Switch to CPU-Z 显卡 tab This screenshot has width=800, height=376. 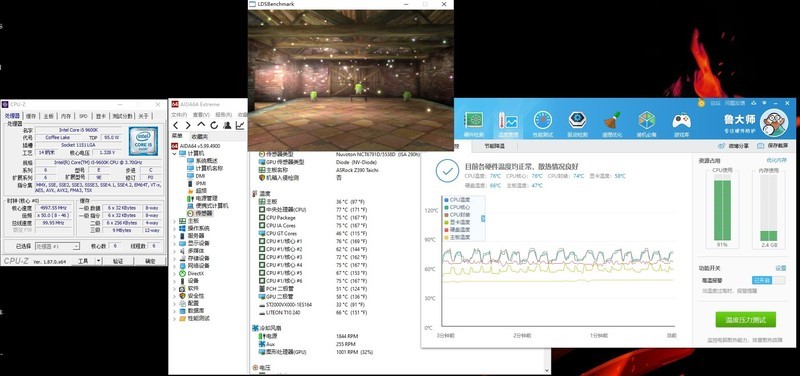101,116
